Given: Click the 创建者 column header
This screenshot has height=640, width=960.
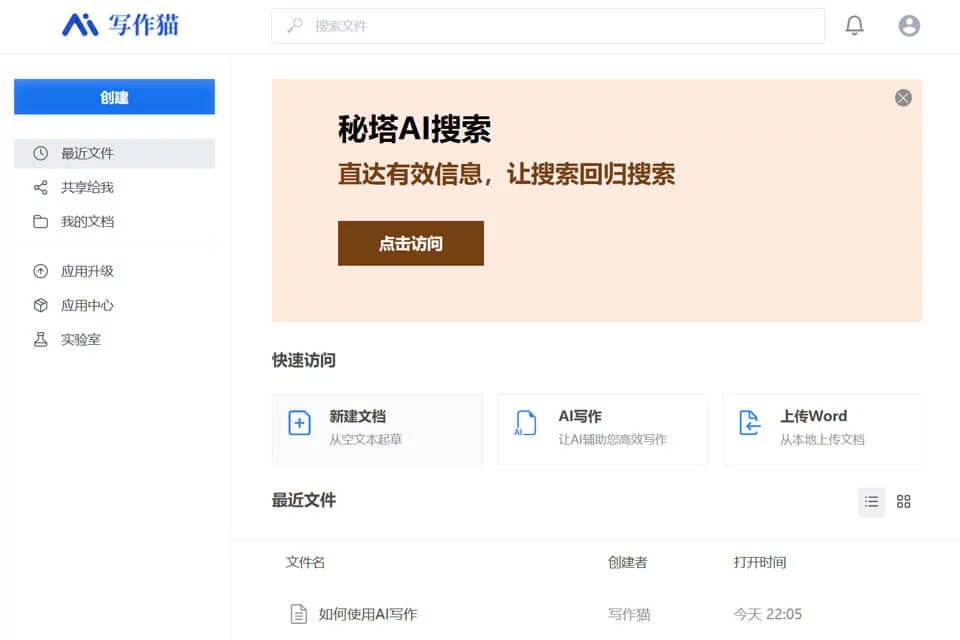Looking at the screenshot, I should click(628, 562).
